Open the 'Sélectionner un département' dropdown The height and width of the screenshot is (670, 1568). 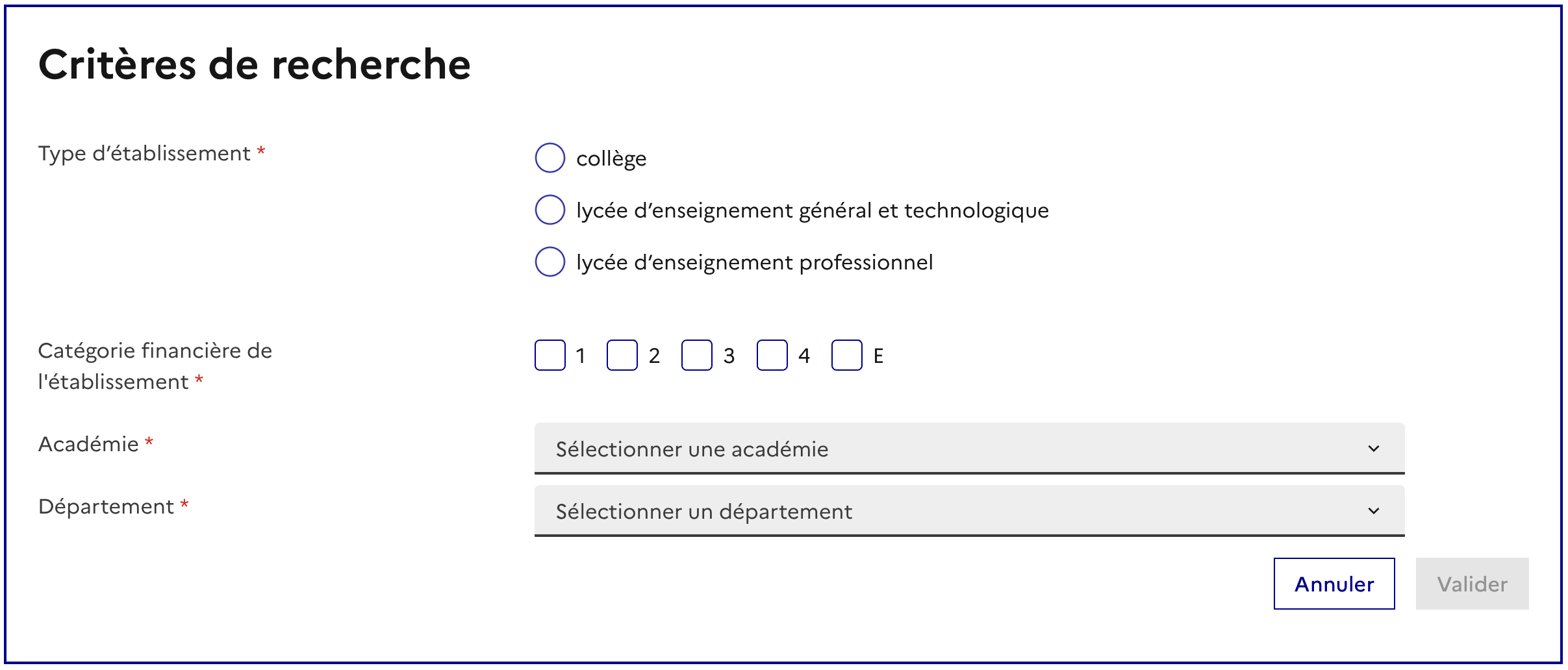[x=968, y=511]
